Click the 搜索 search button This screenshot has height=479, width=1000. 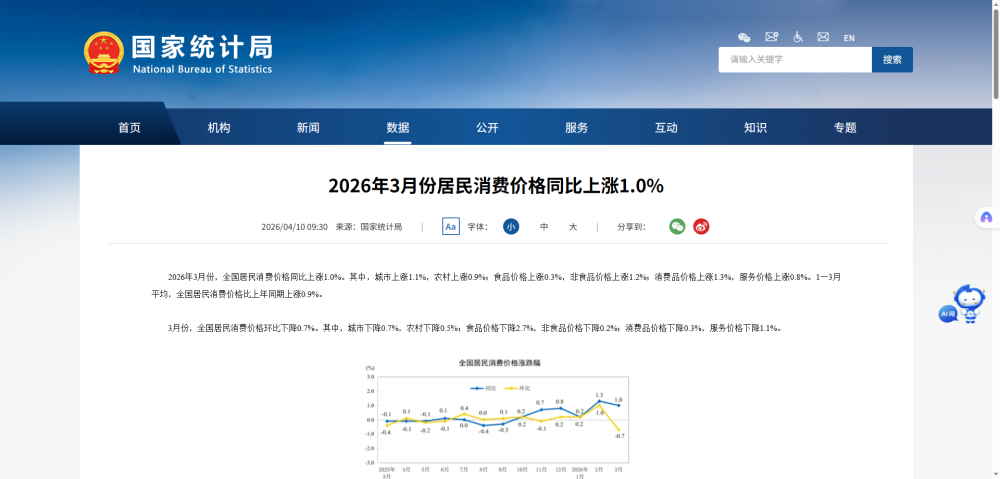tap(892, 60)
